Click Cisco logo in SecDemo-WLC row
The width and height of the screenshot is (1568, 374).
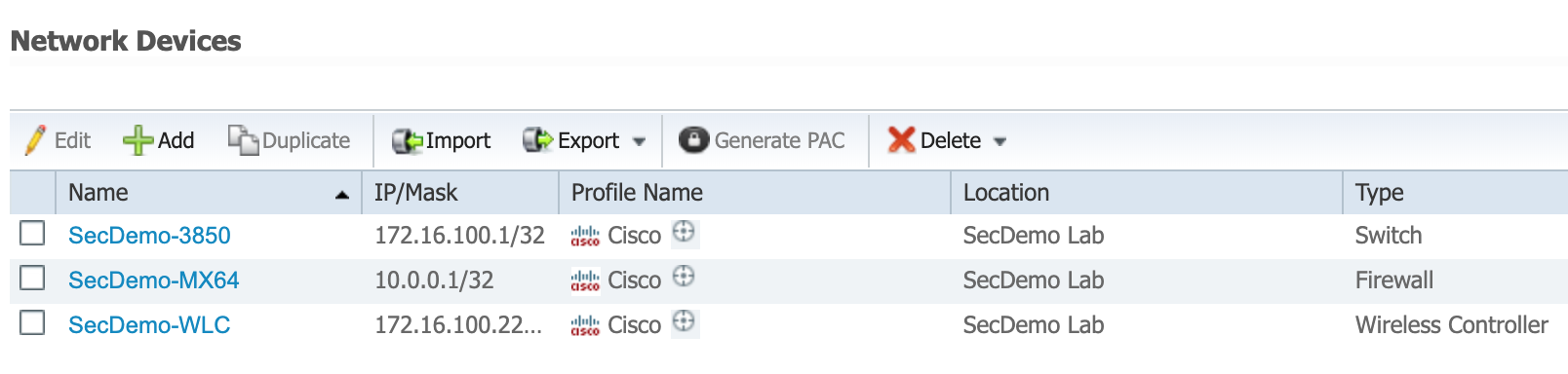coord(585,325)
